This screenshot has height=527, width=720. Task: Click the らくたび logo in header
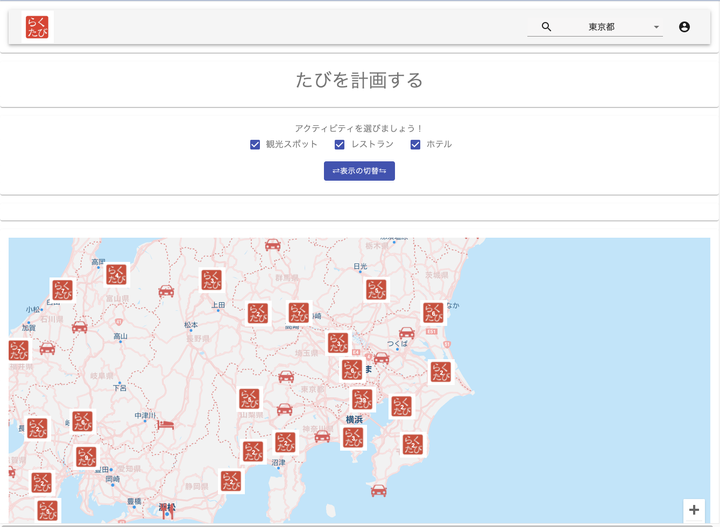38,27
